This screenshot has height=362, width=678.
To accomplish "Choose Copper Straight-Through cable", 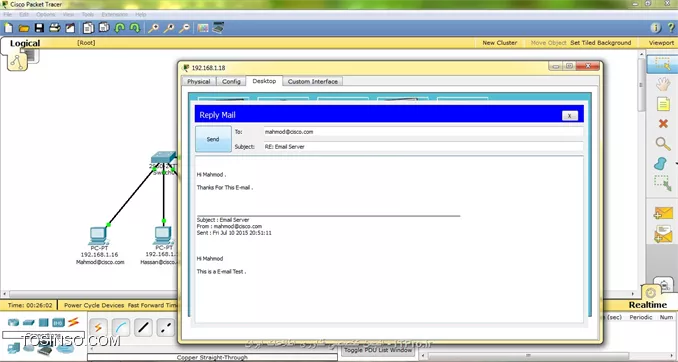I will [x=143, y=327].
